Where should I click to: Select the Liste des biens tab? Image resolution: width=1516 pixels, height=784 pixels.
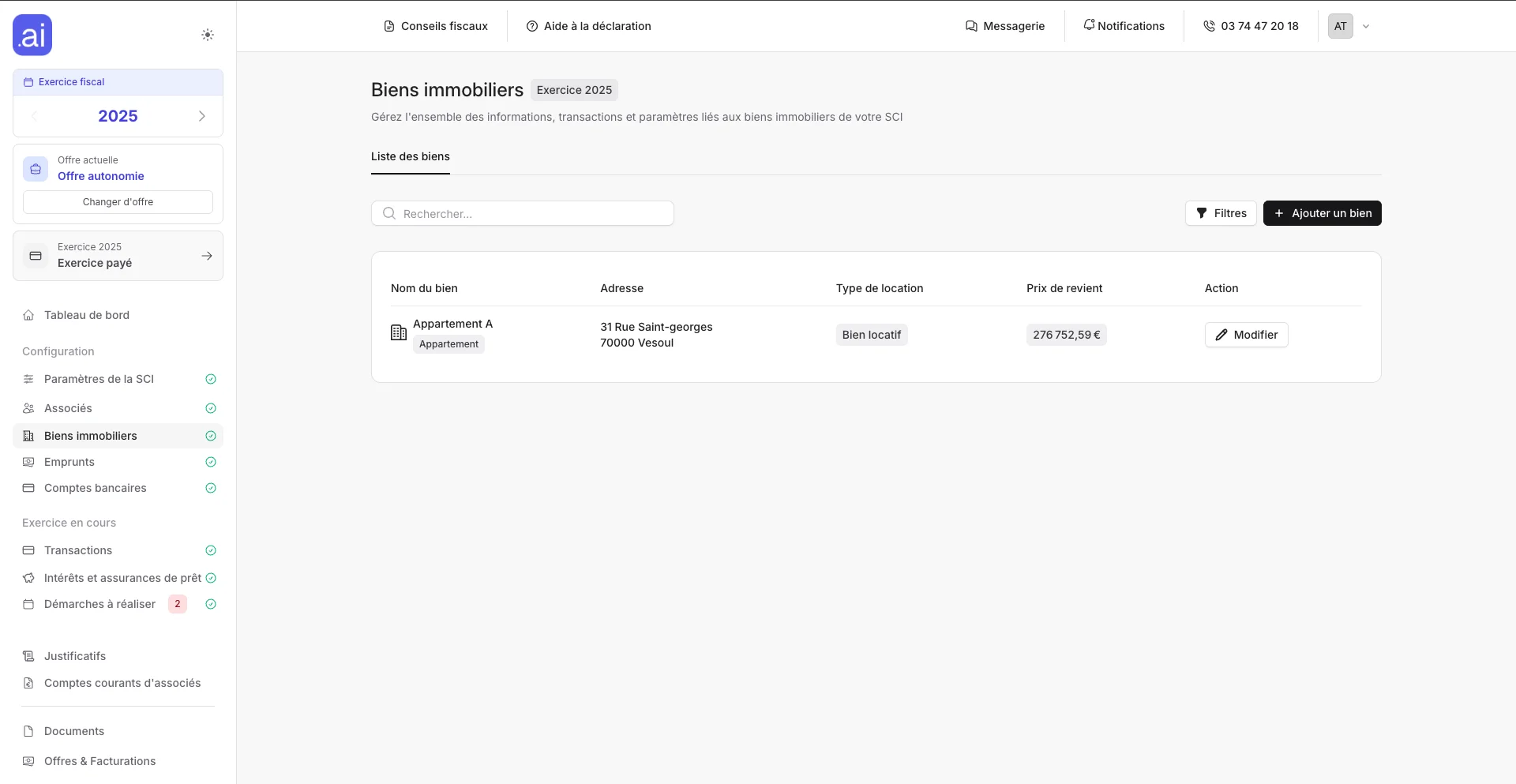411,156
